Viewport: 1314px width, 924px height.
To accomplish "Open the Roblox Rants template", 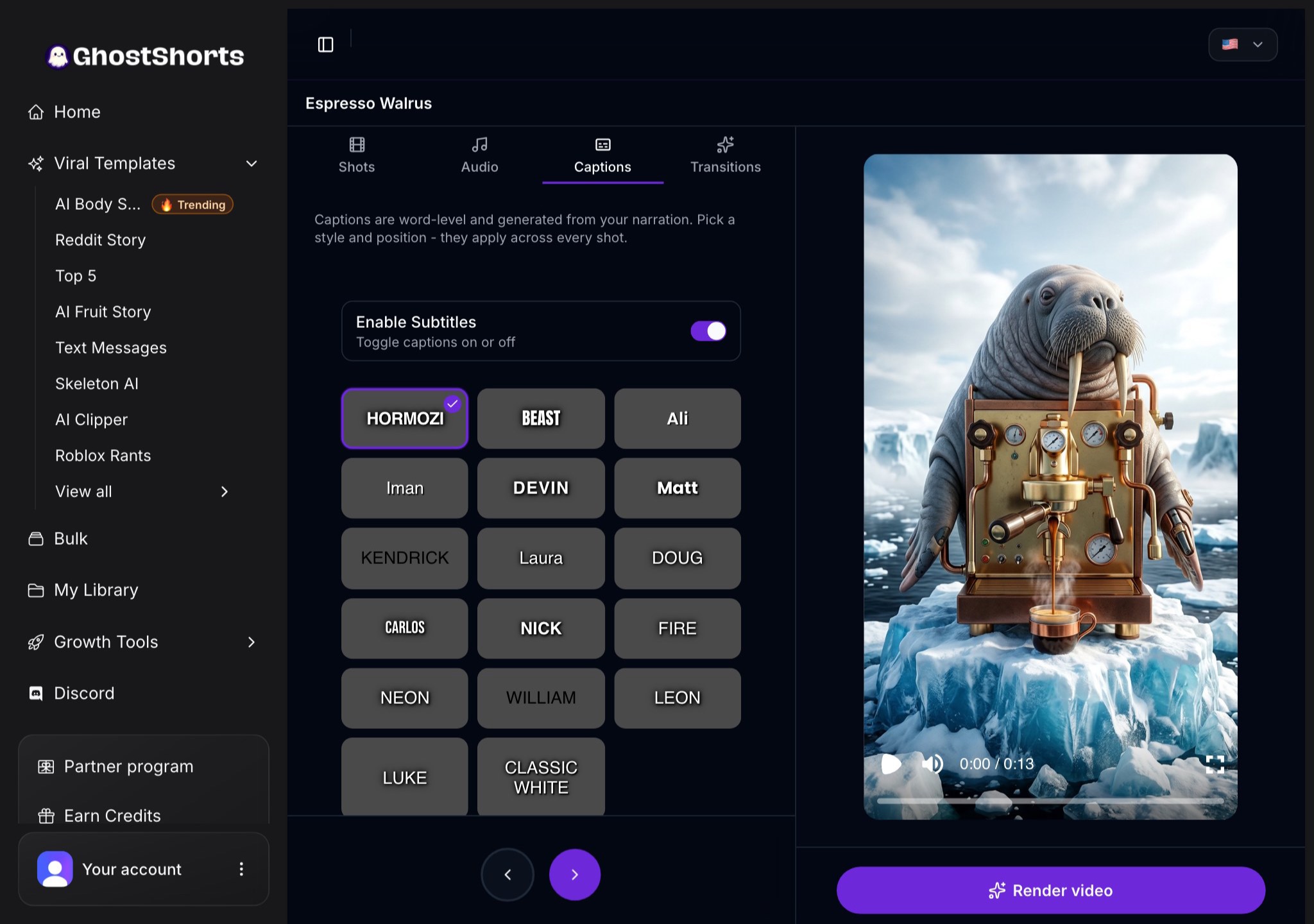I will (x=103, y=456).
